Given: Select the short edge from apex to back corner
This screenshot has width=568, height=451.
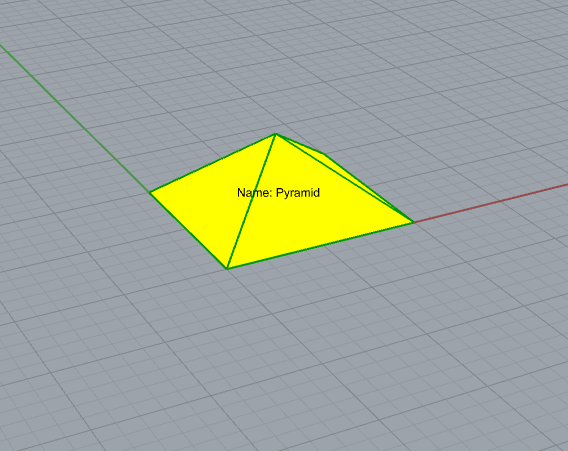Looking at the screenshot, I should (300, 144).
